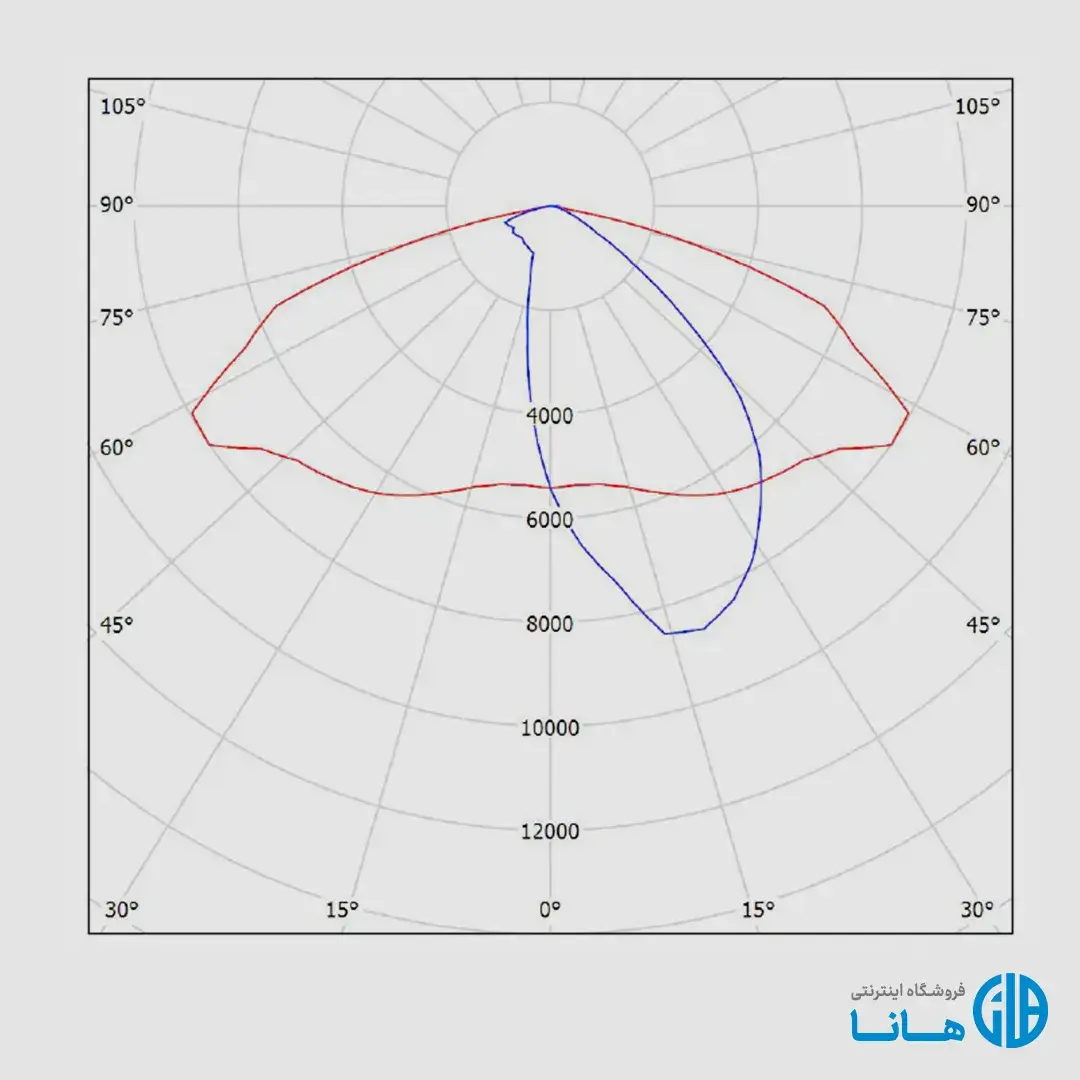
Task: Click the right '45°' angle label
Action: tap(983, 625)
